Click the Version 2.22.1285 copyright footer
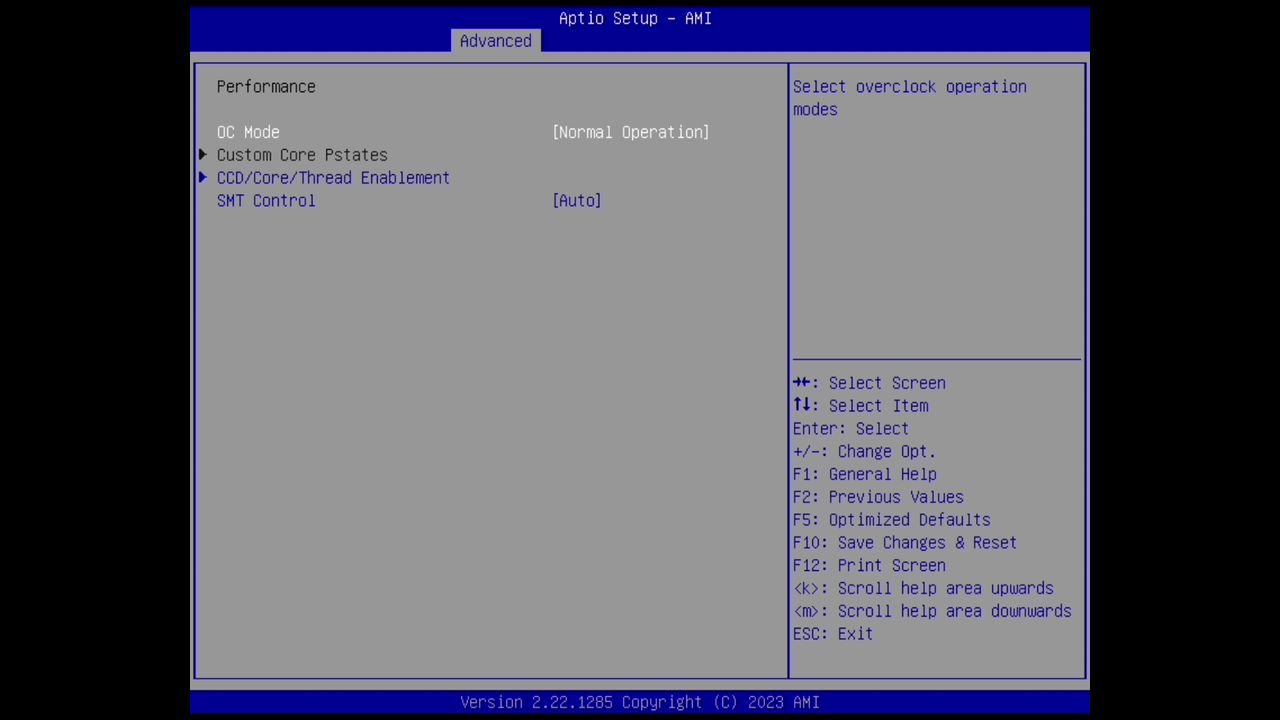 [x=640, y=703]
